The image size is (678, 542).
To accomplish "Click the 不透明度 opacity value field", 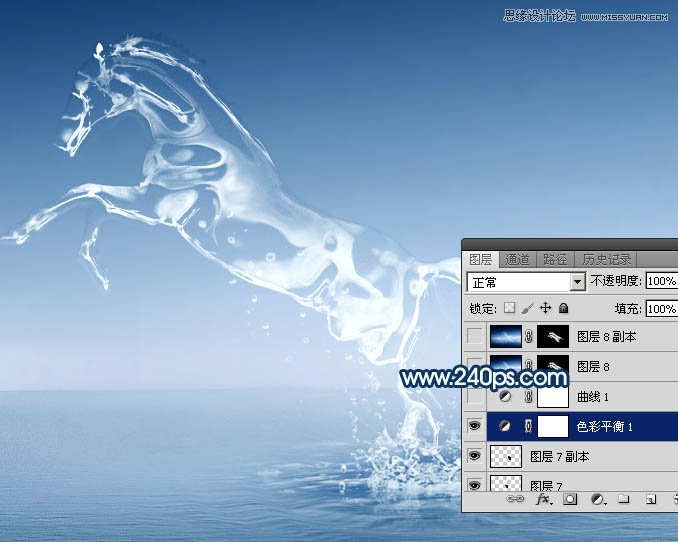I will (661, 282).
